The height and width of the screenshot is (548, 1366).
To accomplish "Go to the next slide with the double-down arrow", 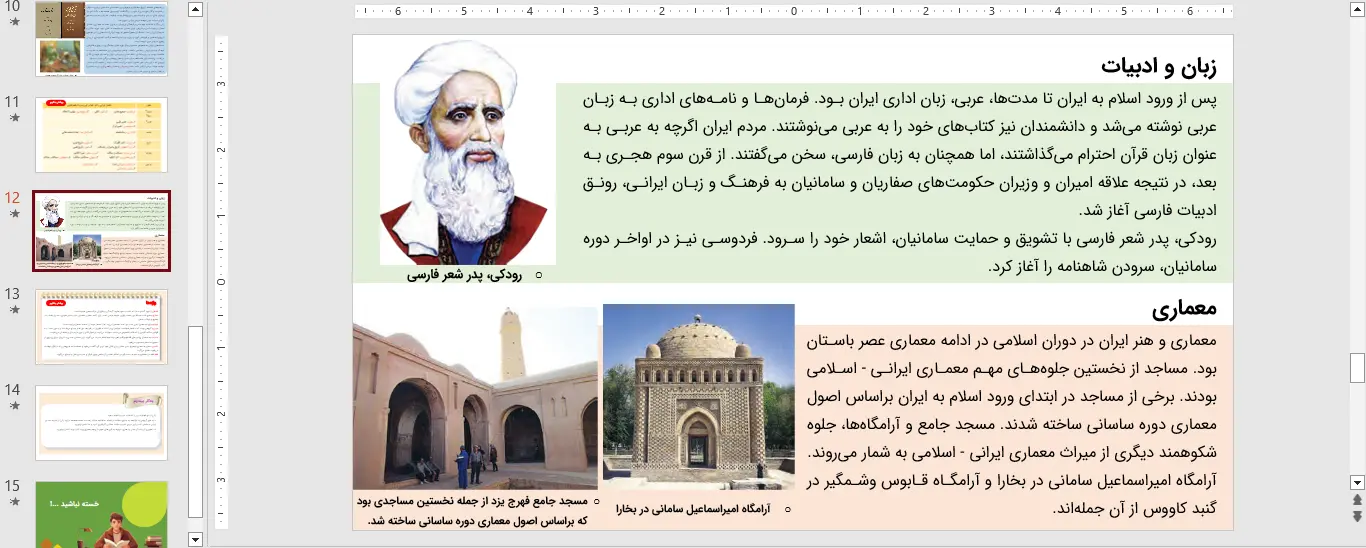I will [x=1357, y=516].
